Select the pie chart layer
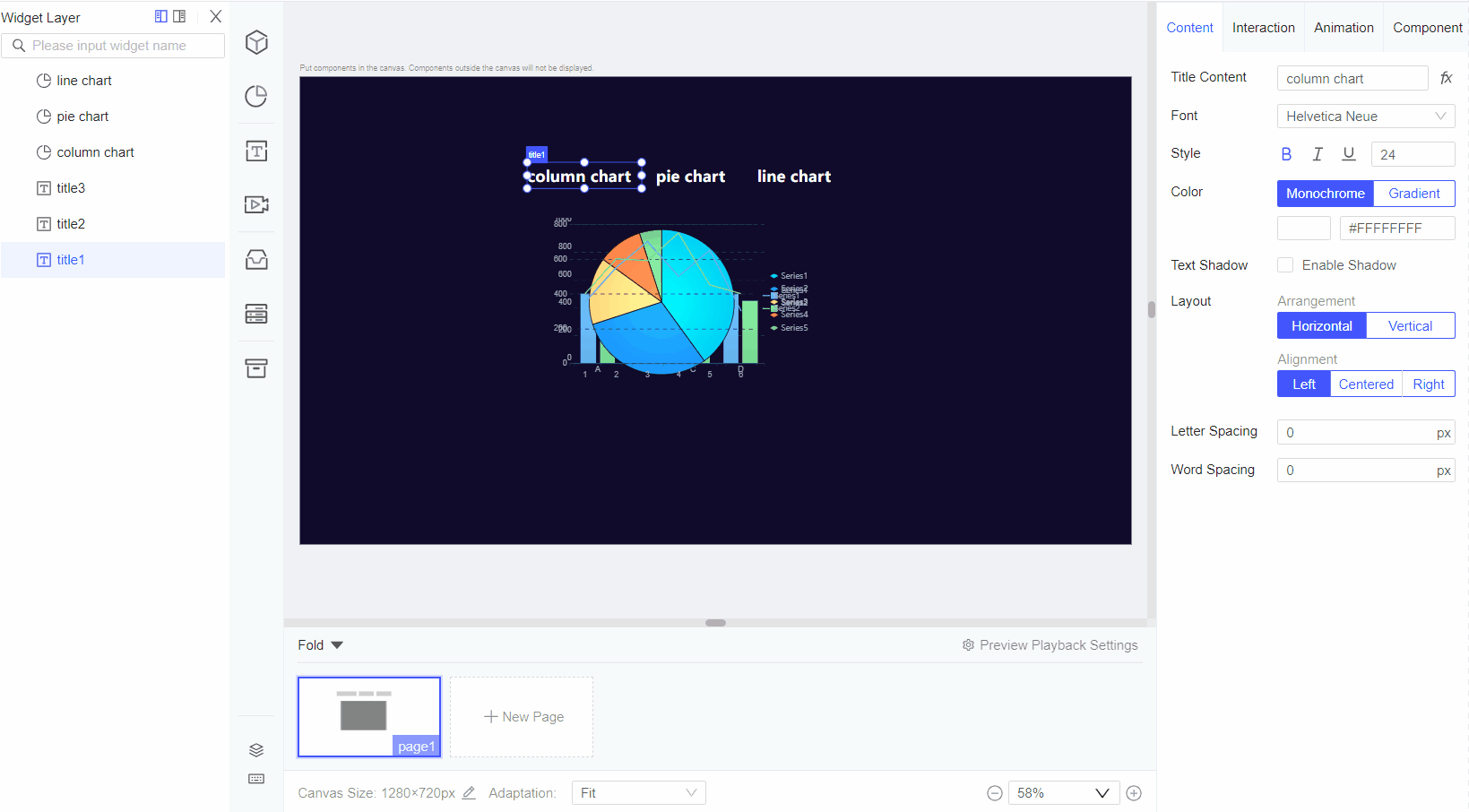Viewport: 1469px width, 812px height. coord(113,117)
